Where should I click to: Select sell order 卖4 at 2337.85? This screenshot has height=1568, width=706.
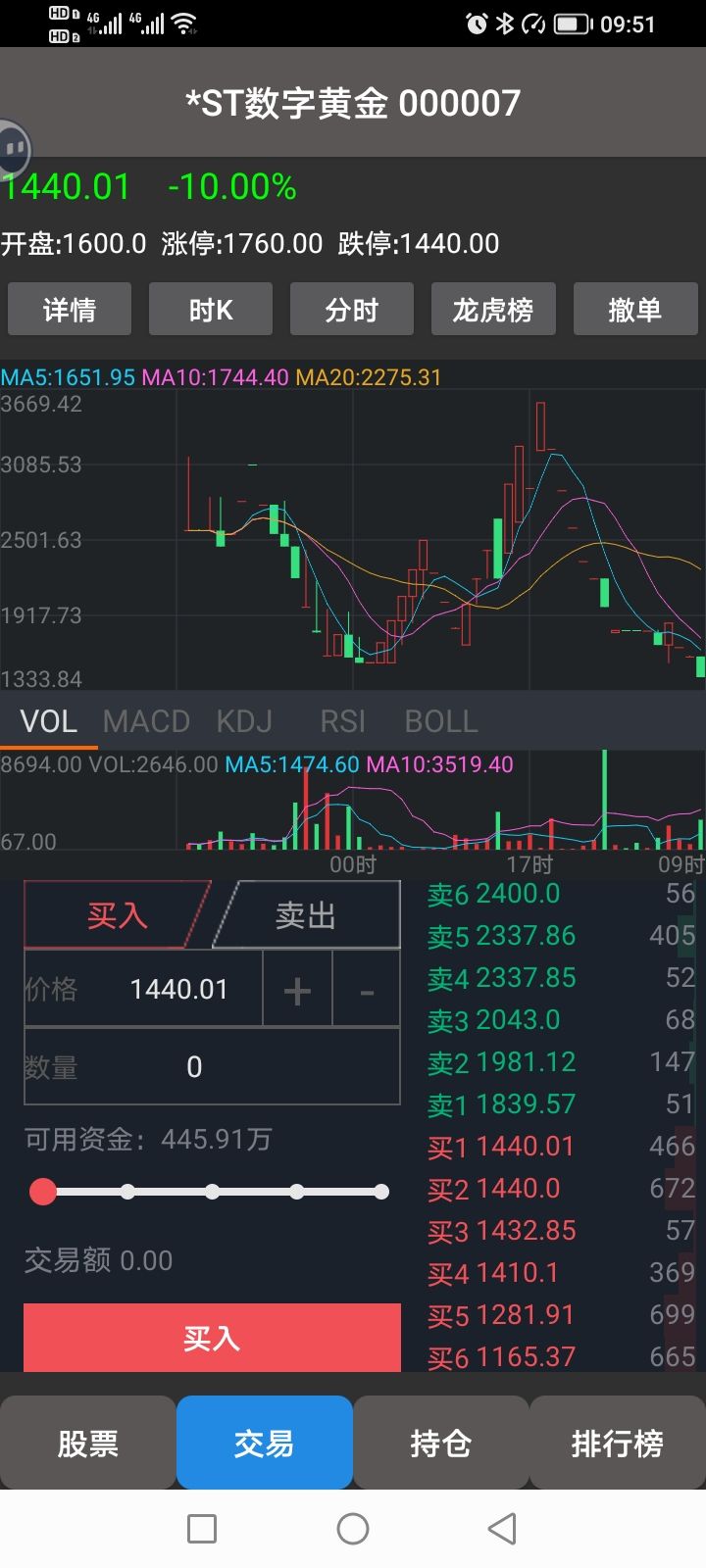coord(561,978)
